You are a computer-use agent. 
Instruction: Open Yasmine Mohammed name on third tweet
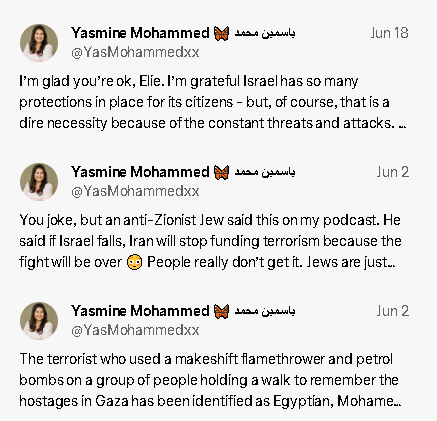click(140, 311)
